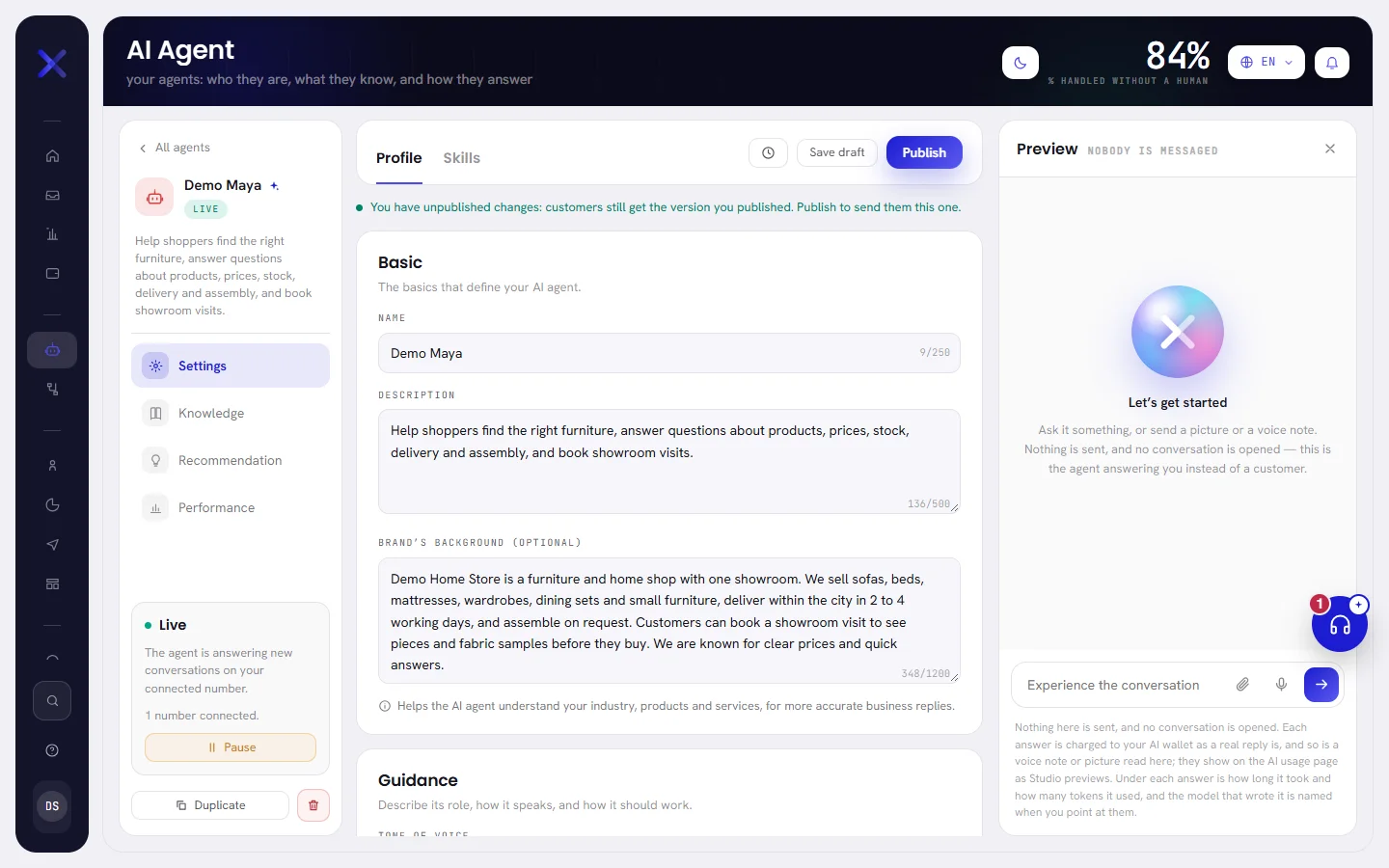Open the EN language dropdown

tap(1266, 63)
